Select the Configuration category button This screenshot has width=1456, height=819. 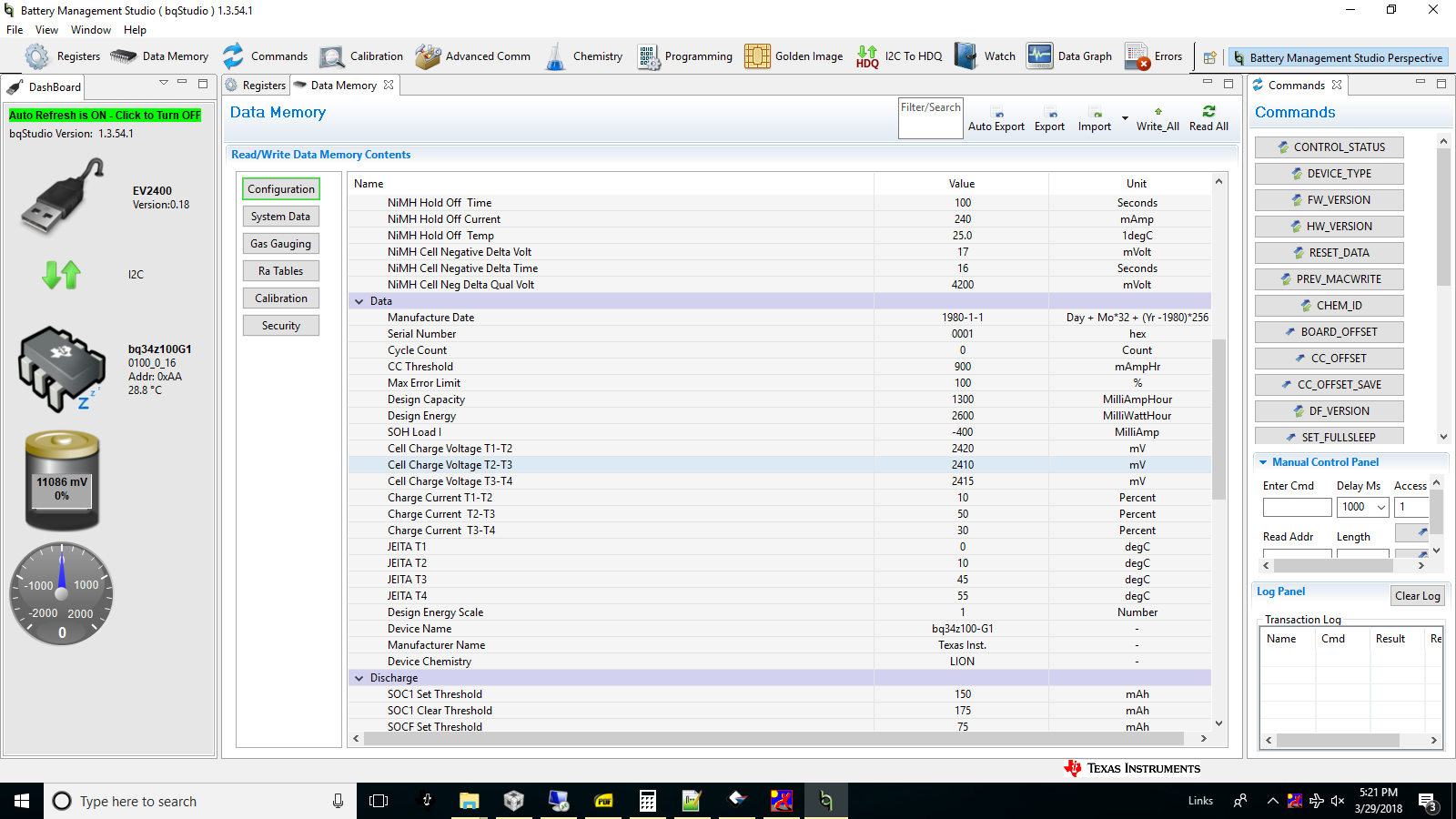(x=281, y=189)
